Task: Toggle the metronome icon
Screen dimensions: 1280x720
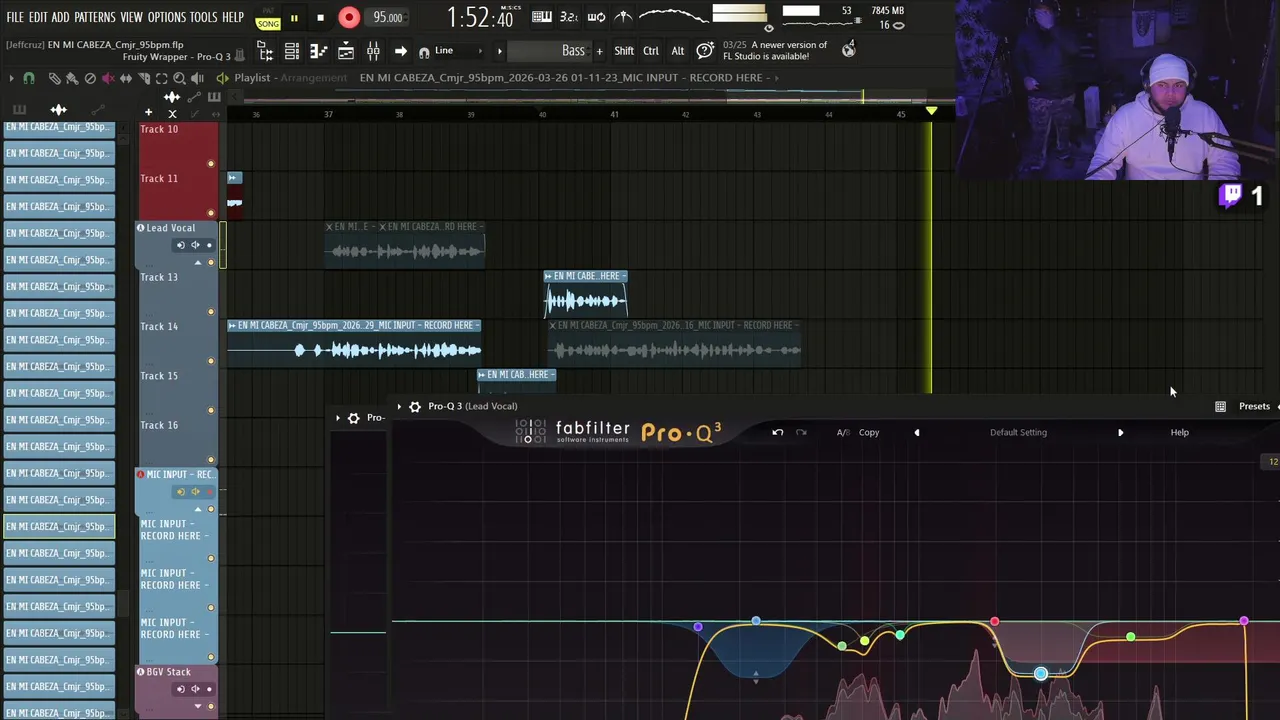Action: [622, 17]
